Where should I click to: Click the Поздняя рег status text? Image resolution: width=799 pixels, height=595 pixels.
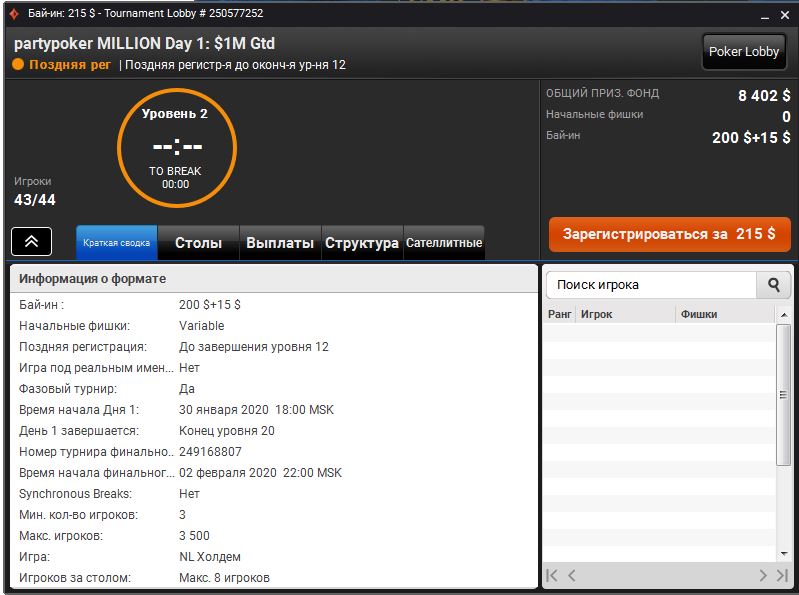click(x=70, y=65)
